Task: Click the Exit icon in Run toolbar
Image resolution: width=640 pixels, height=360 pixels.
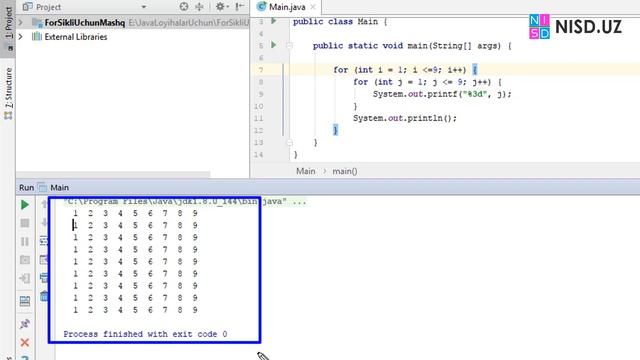Action: coord(24,278)
